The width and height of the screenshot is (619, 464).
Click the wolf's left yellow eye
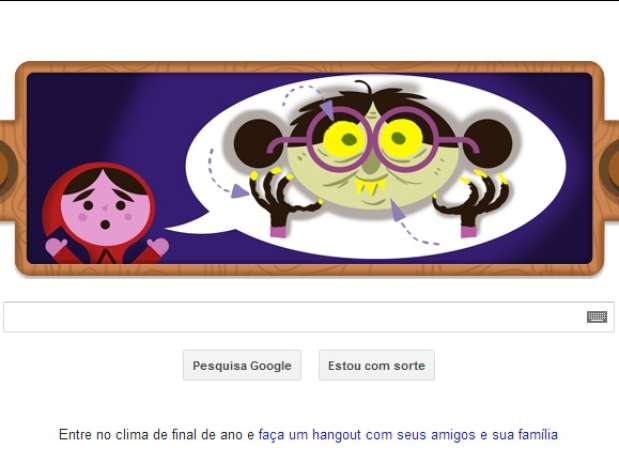click(343, 139)
